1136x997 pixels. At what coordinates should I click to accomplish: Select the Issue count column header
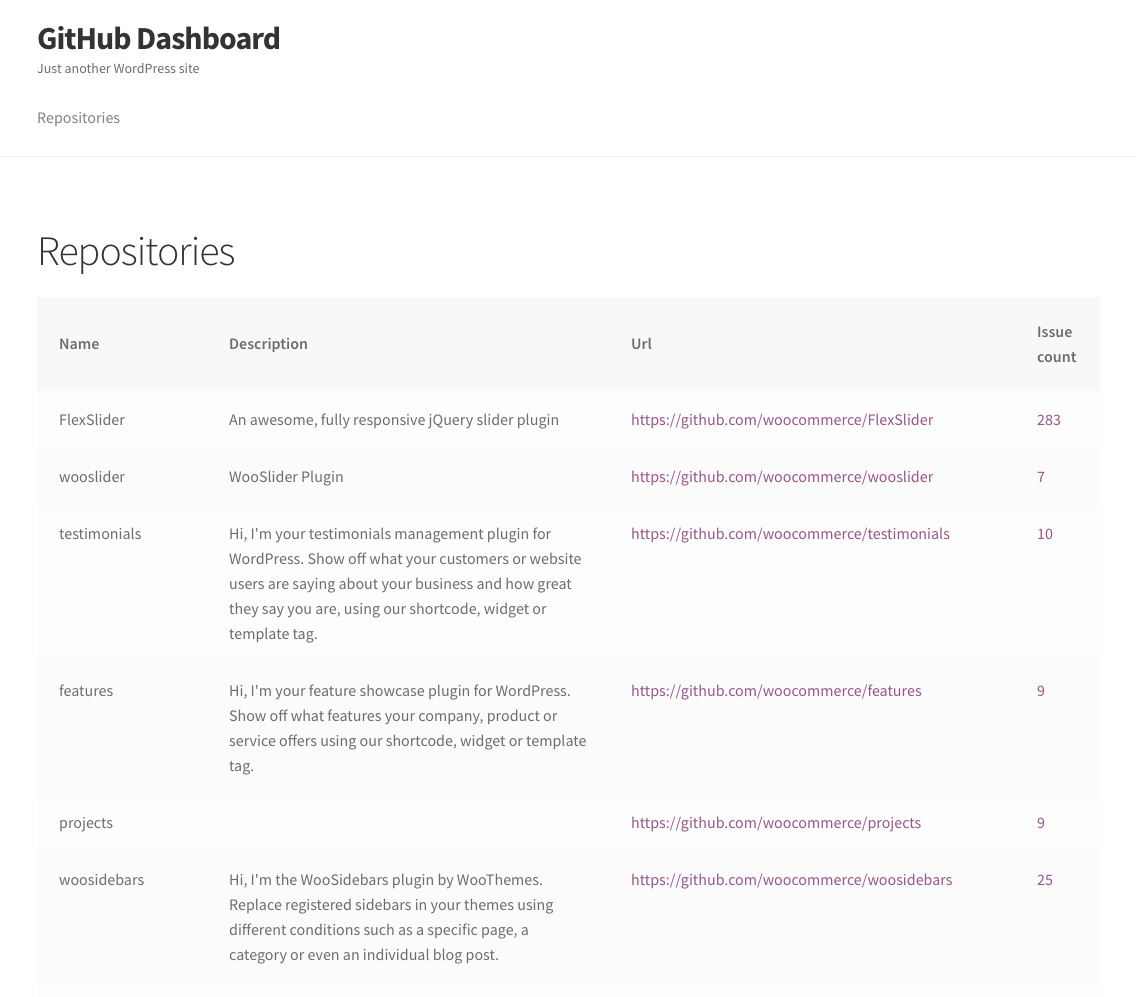coord(1056,343)
